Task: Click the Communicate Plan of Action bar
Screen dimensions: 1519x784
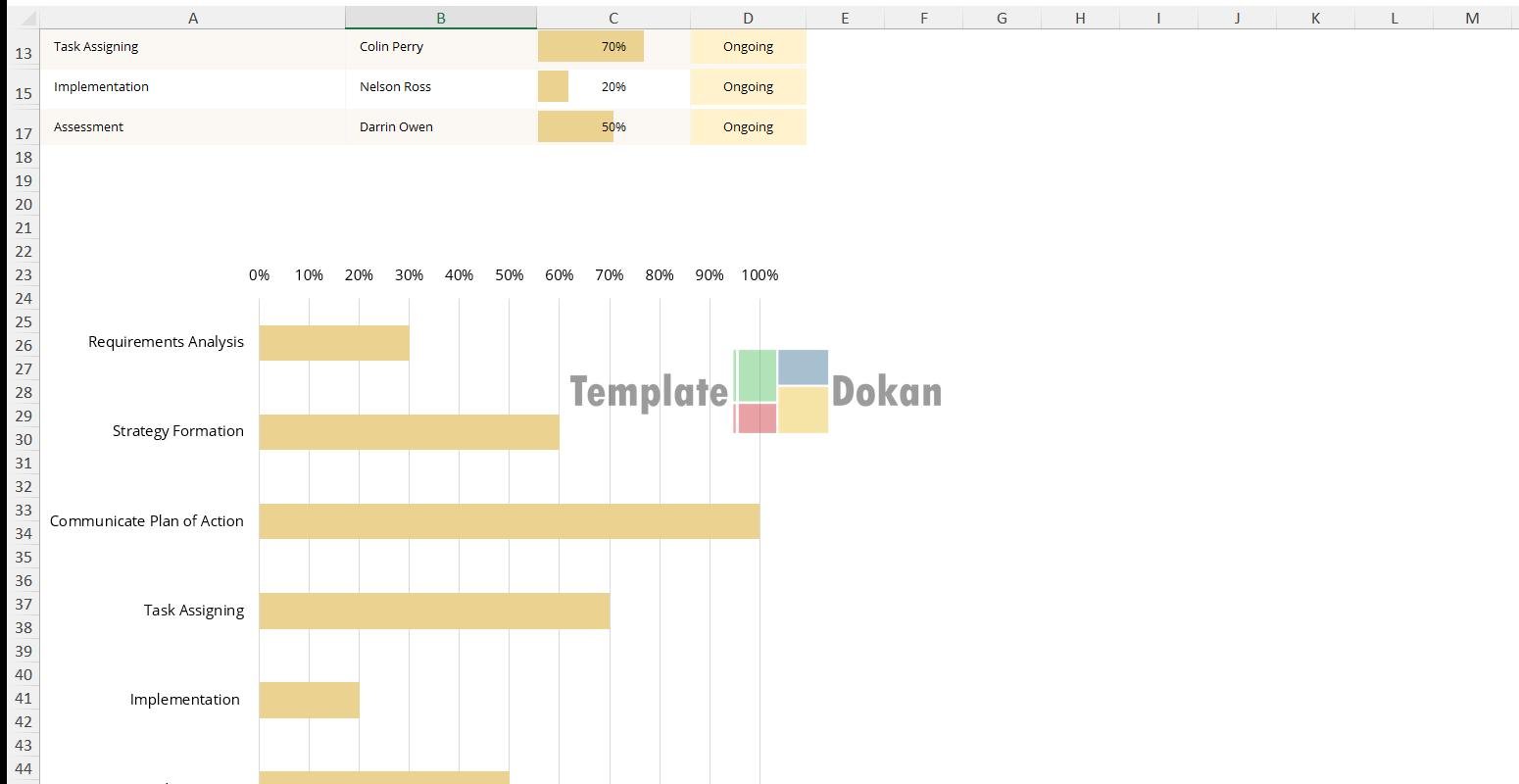Action: click(509, 521)
